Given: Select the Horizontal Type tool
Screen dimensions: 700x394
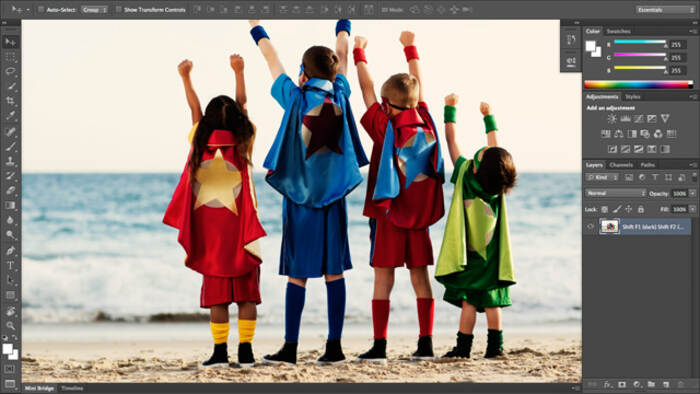Looking at the screenshot, I should coord(10,265).
